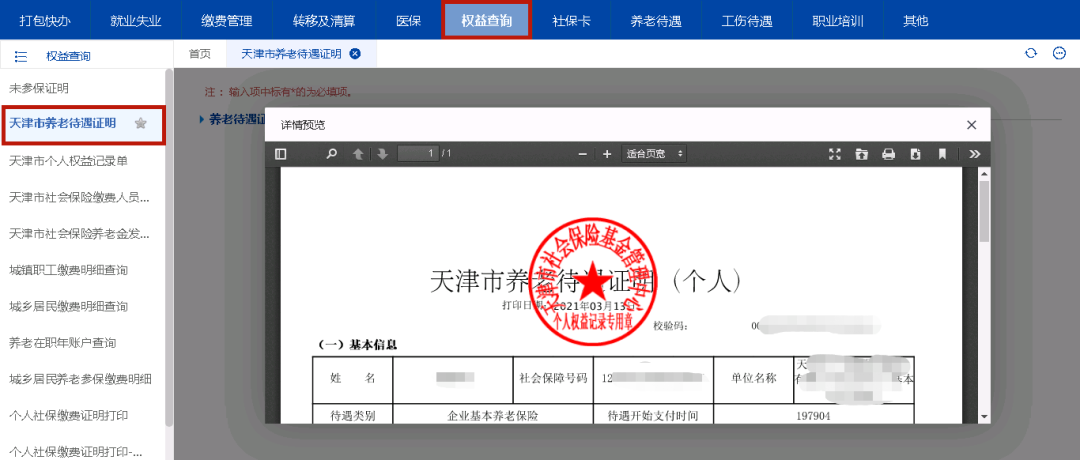The image size is (1080, 460).
Task: Zoom out with the minus icon
Action: [x=583, y=154]
